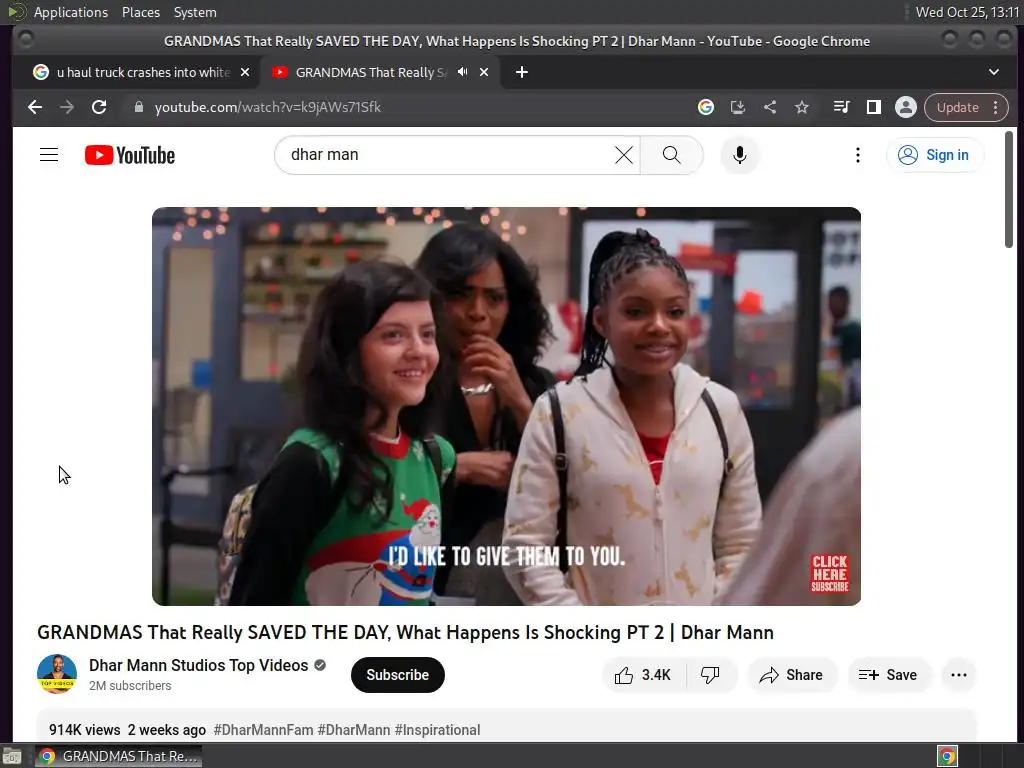
Task: Share the video
Action: tap(791, 675)
